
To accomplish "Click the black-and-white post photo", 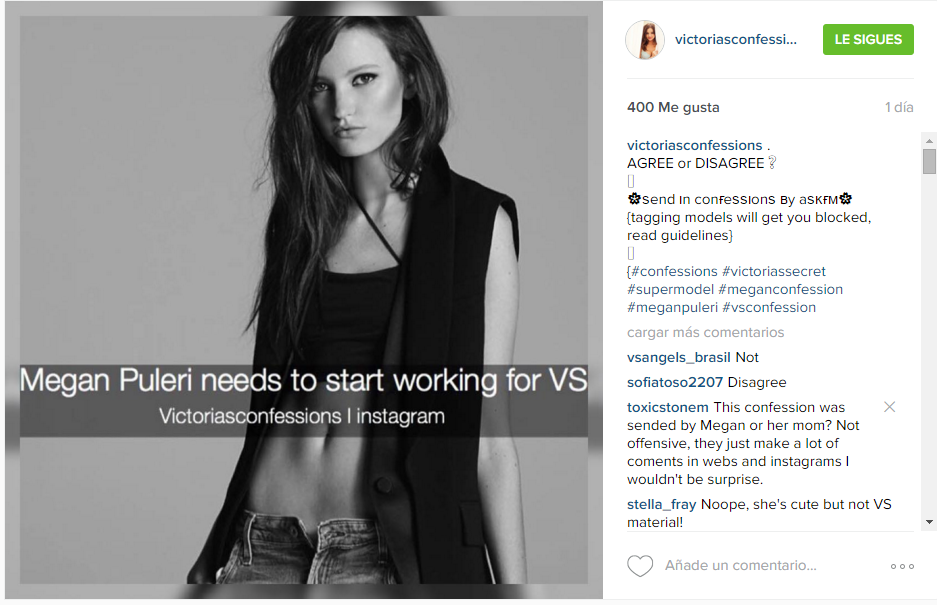I will (304, 300).
